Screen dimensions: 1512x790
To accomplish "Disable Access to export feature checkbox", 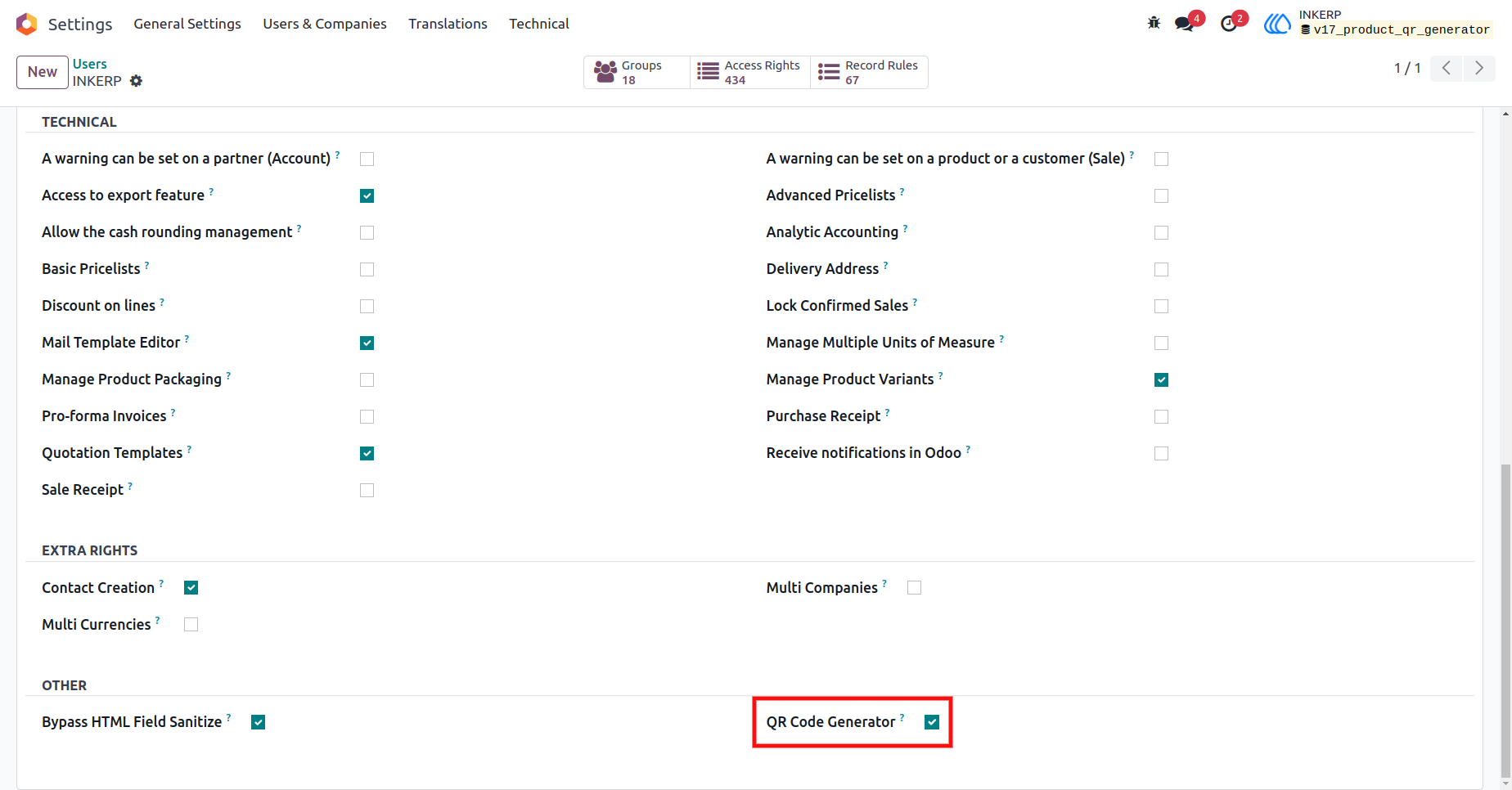I will tap(367, 195).
